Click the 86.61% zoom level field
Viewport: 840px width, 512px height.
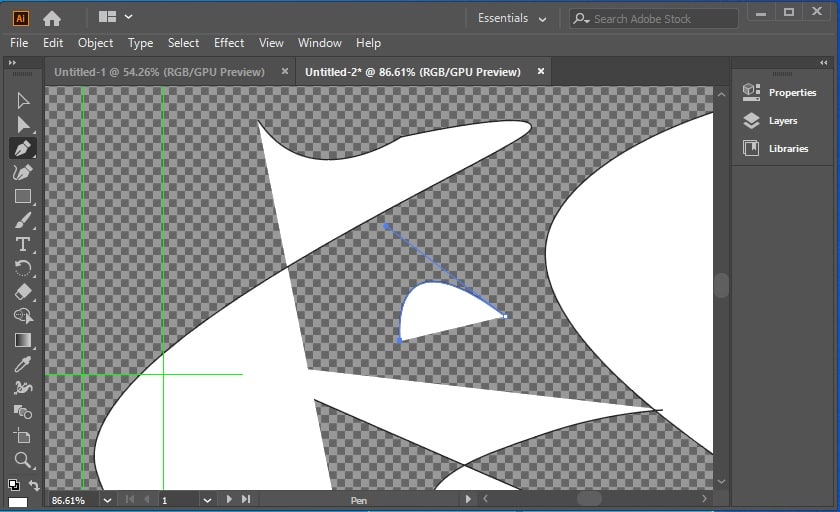click(x=73, y=500)
